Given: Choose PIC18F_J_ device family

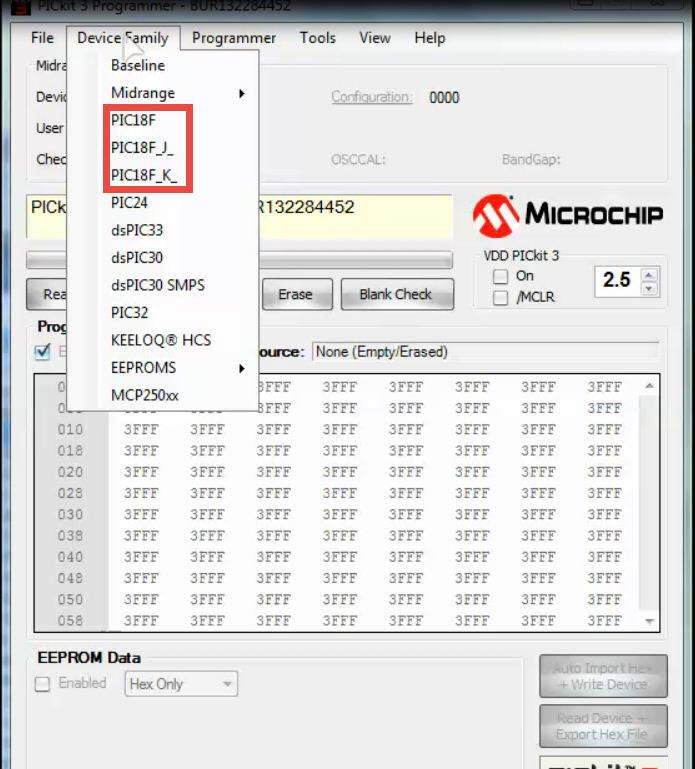Looking at the screenshot, I should (x=163, y=148).
